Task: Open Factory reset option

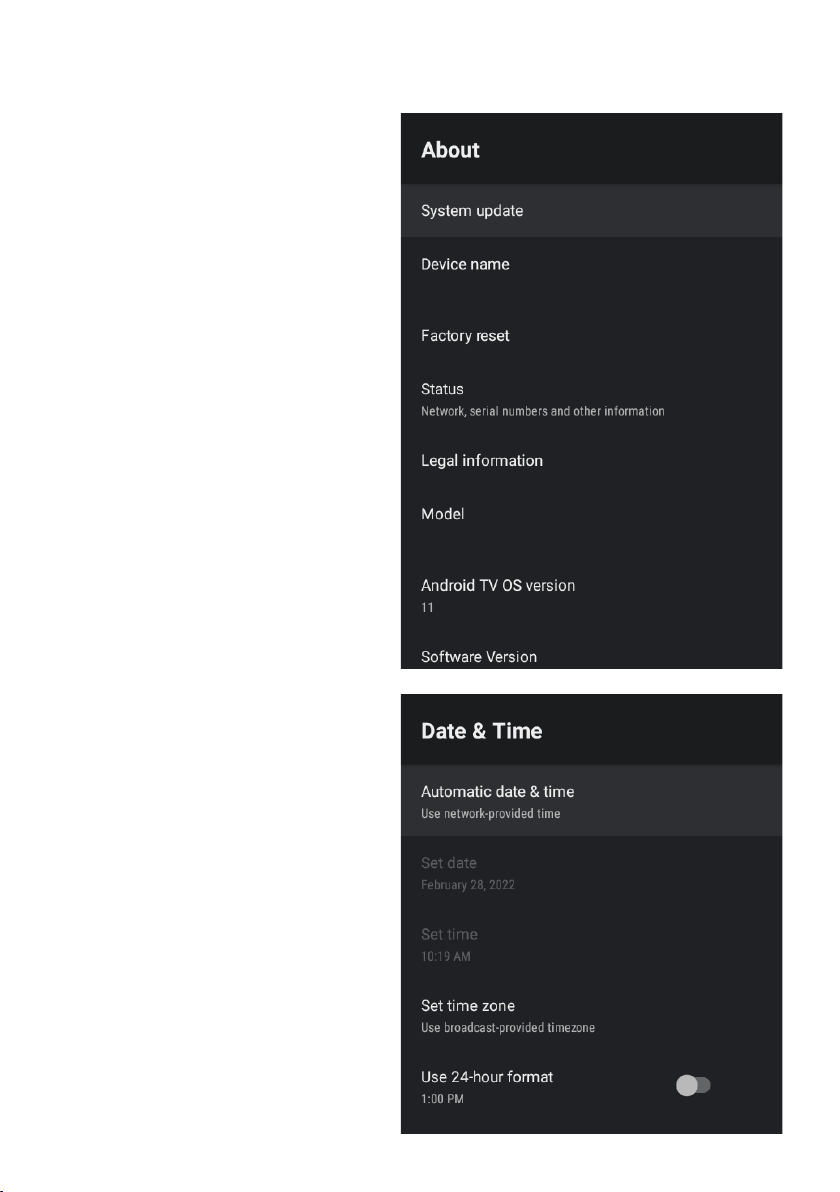Action: coord(591,335)
